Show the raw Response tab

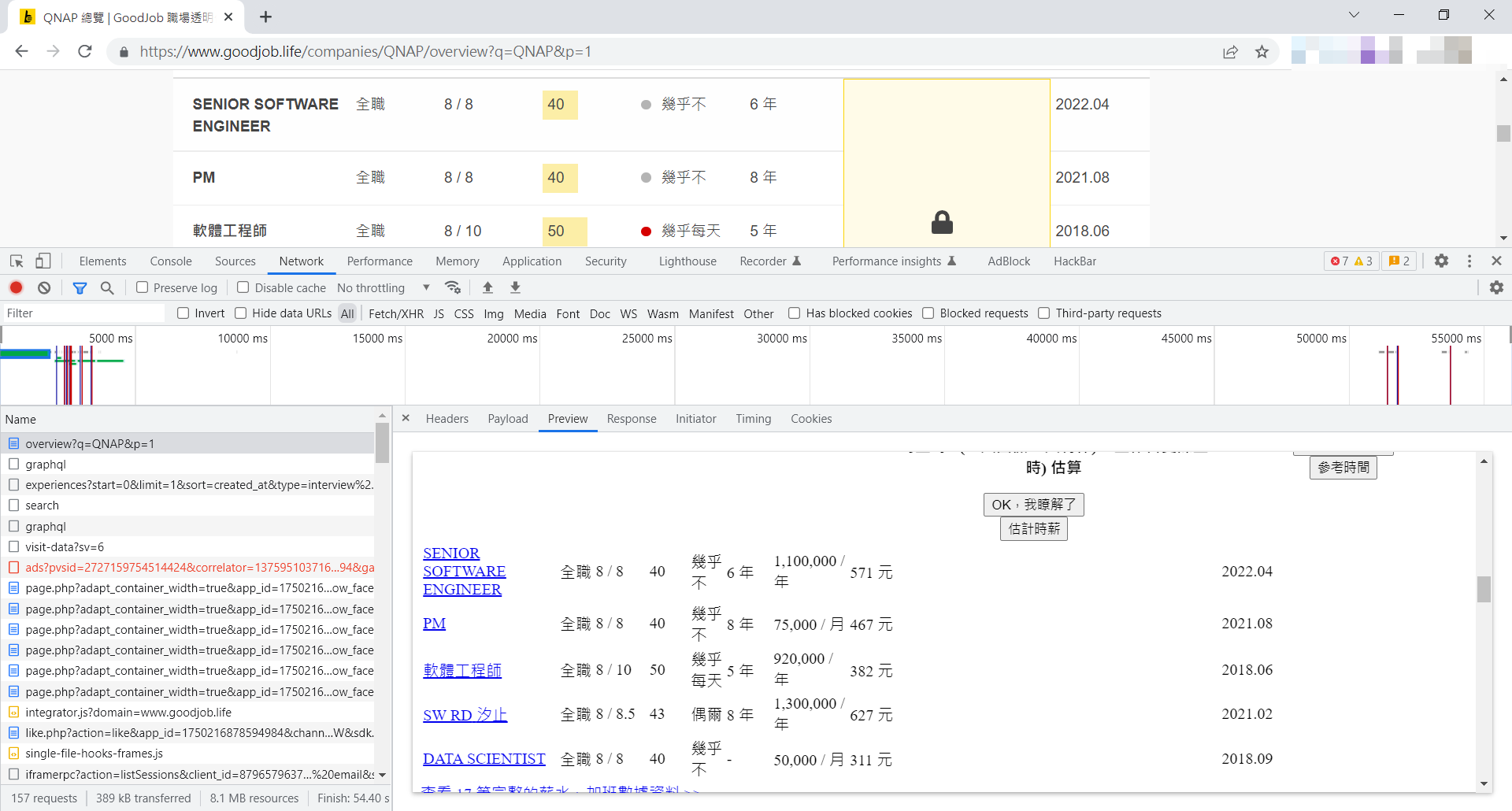click(x=632, y=419)
